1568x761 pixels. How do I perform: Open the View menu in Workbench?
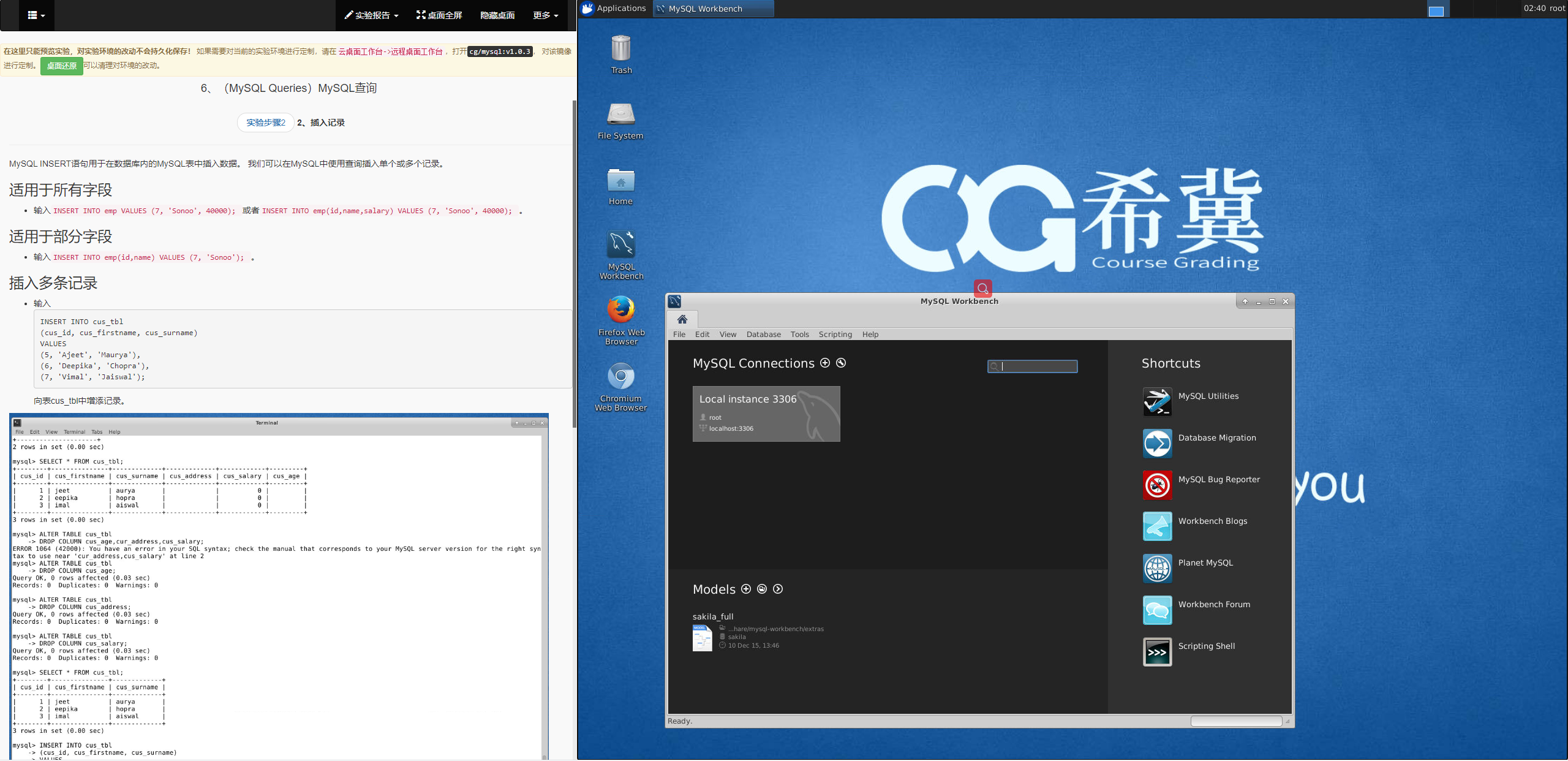(x=728, y=335)
